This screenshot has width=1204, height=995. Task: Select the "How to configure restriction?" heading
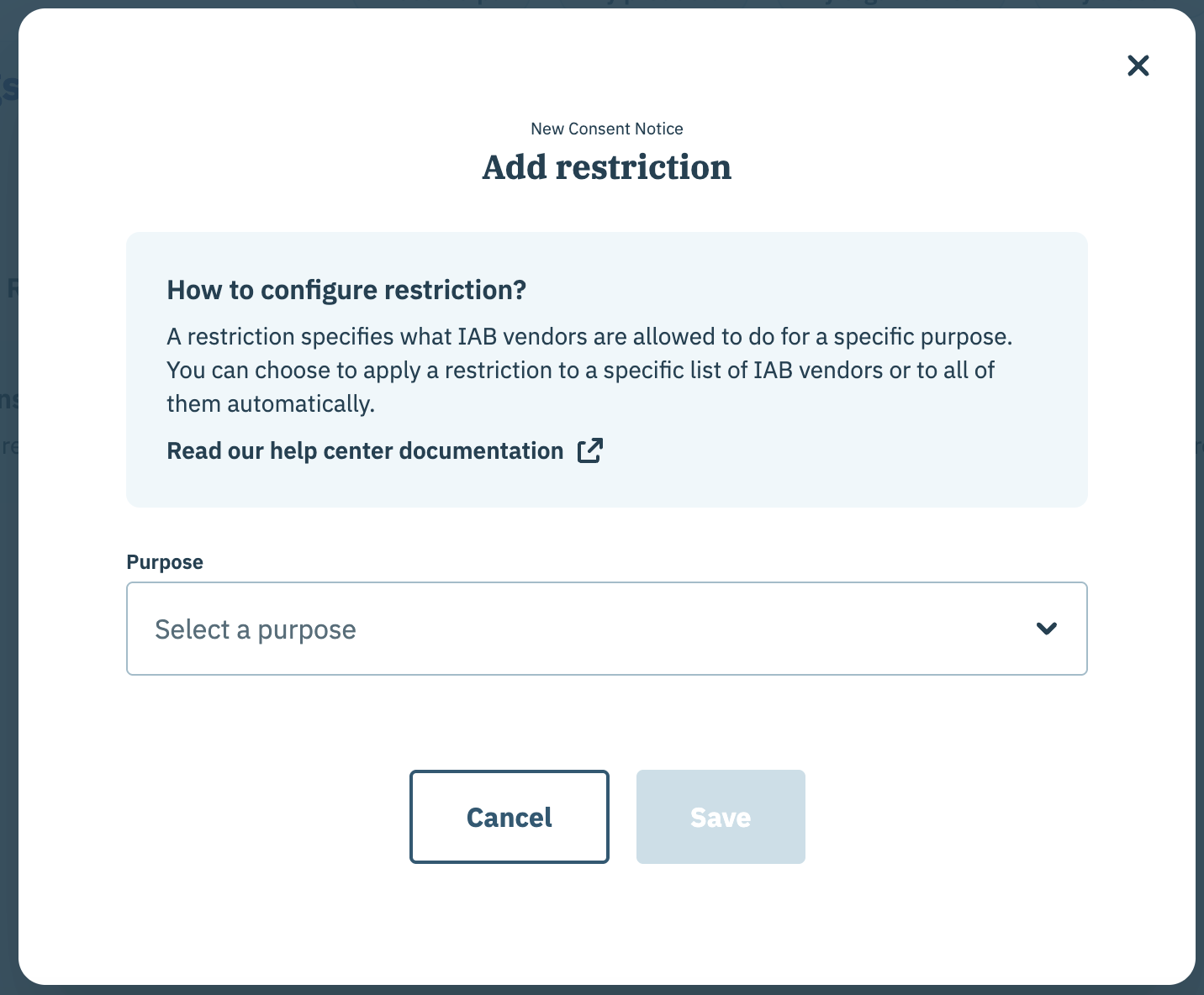[346, 290]
